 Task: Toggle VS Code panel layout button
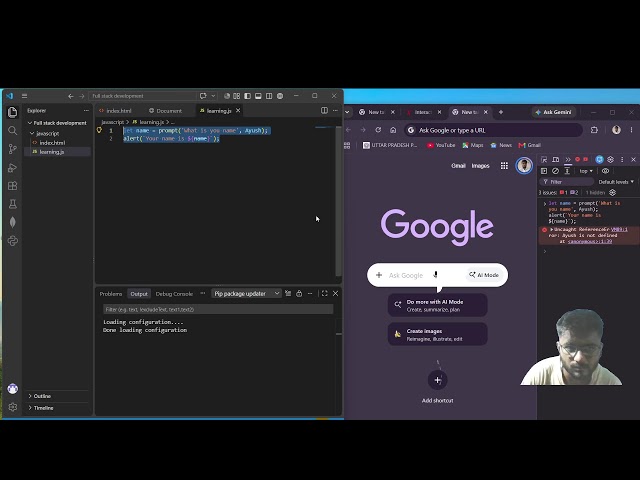(x=258, y=96)
